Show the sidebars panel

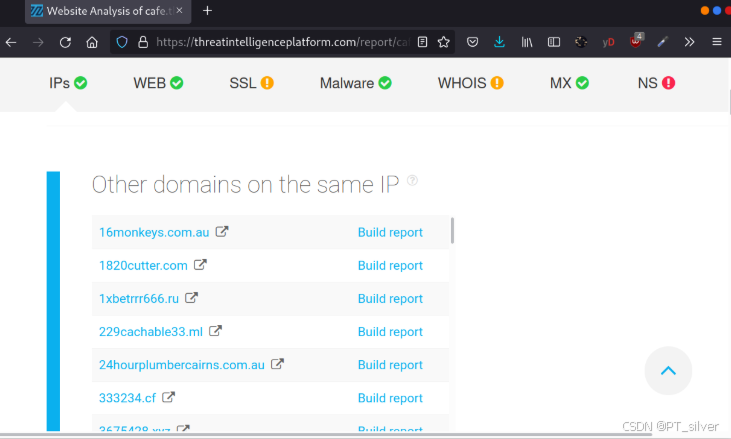pos(554,42)
